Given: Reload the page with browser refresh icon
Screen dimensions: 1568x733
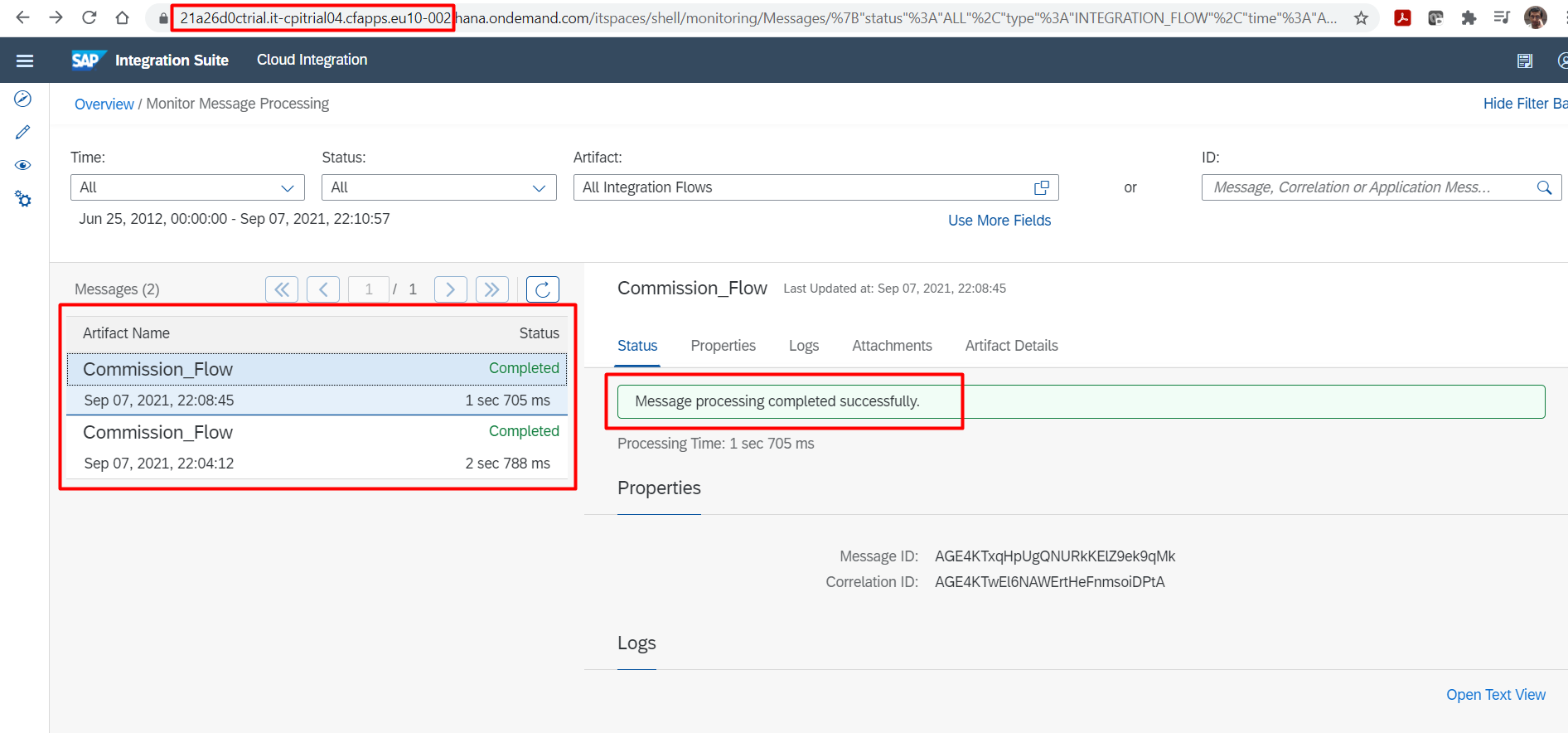Looking at the screenshot, I should tap(89, 17).
